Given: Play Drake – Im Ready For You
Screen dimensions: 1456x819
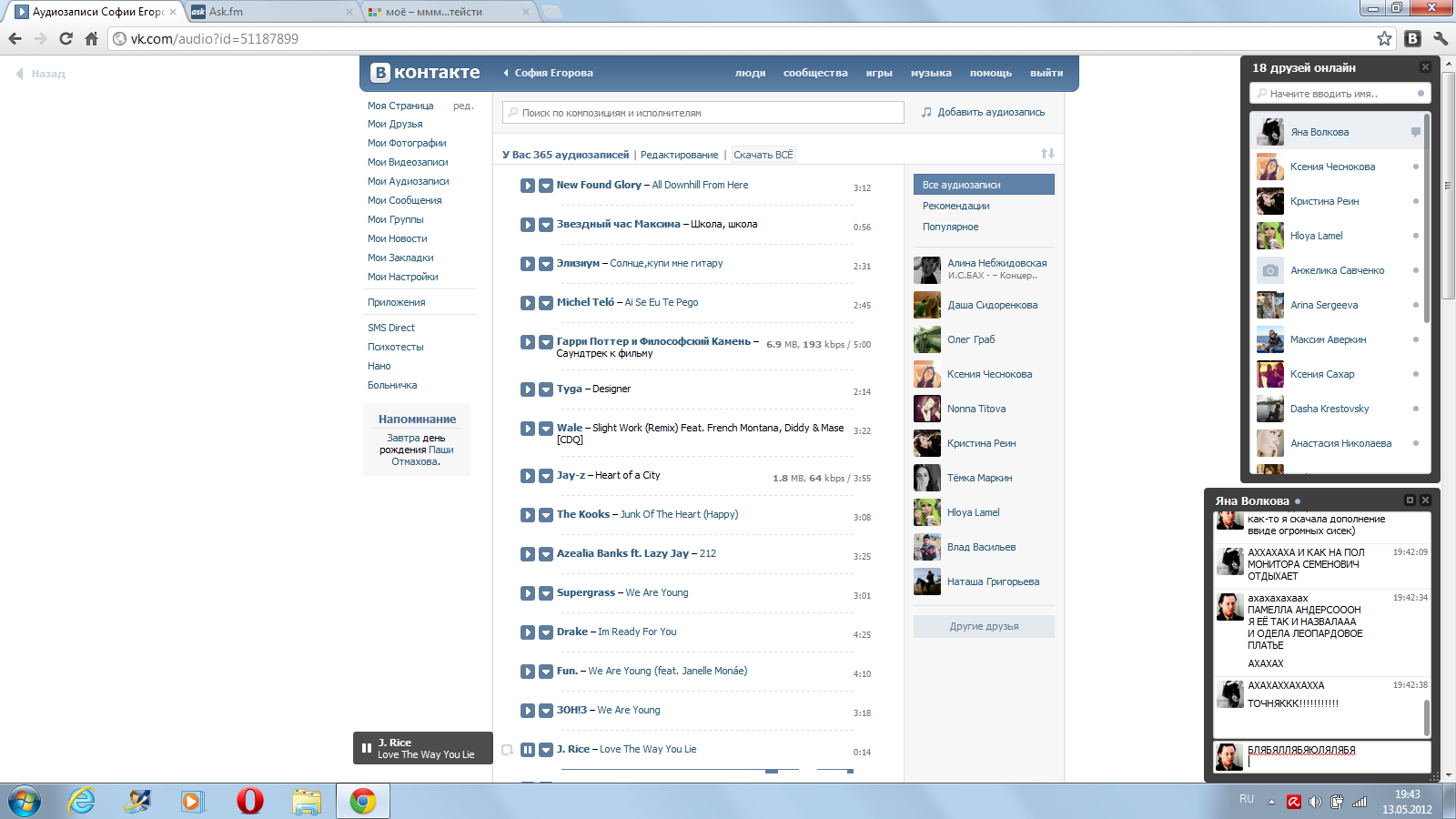Looking at the screenshot, I should click(528, 632).
